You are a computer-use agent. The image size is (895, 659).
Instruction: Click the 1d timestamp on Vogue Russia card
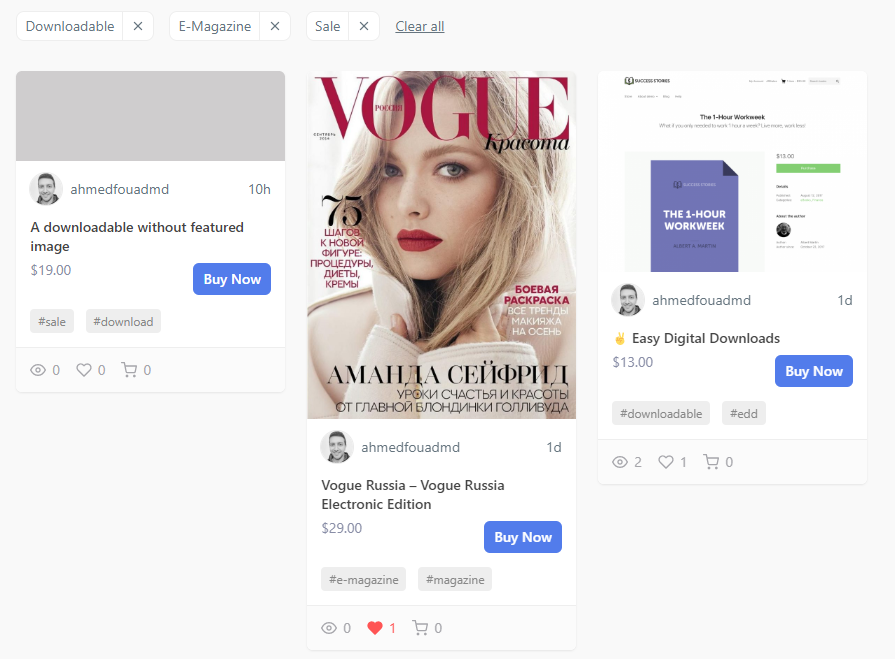554,447
